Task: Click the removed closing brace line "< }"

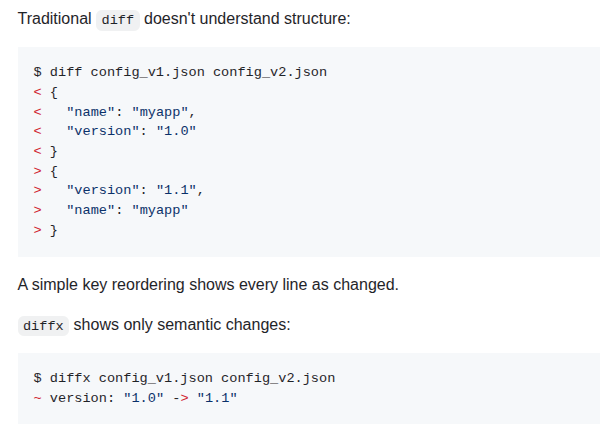Action: pyautogui.click(x=46, y=150)
